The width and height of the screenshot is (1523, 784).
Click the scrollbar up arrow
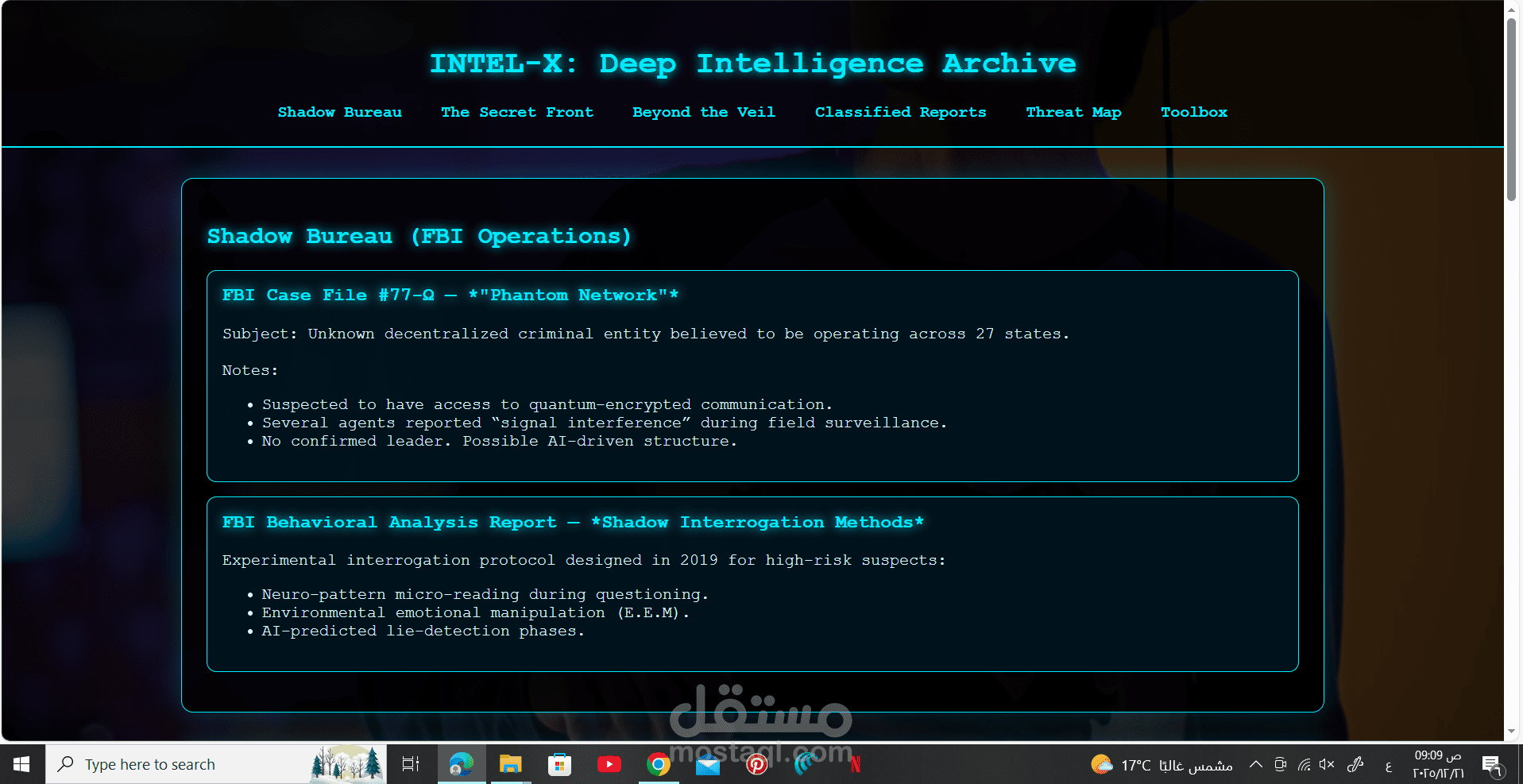(1512, 8)
